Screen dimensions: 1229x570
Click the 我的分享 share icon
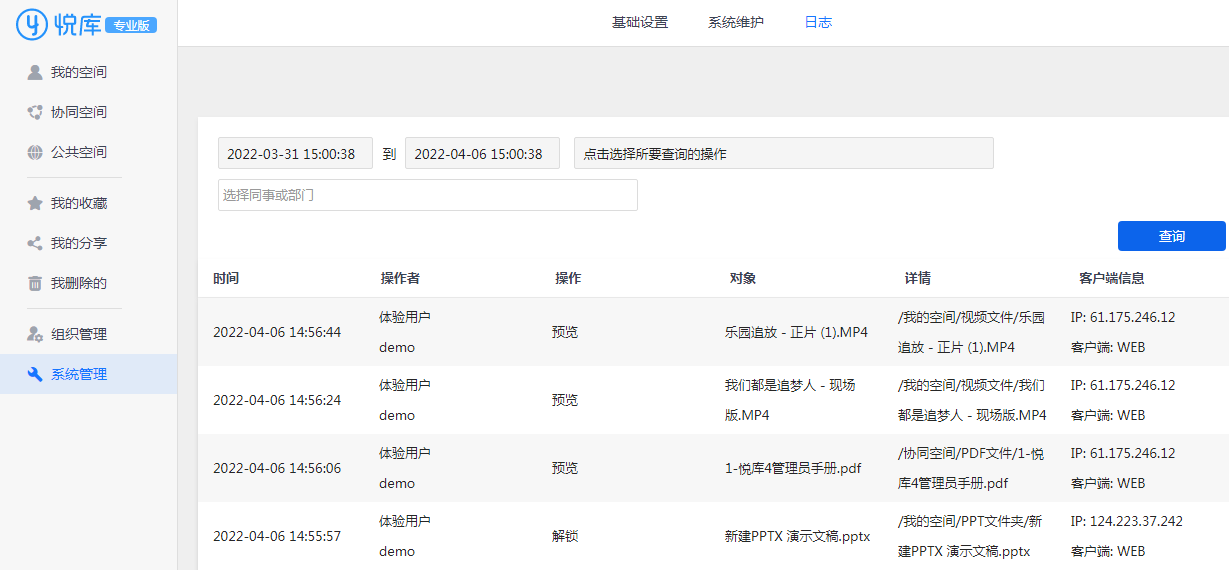click(x=35, y=243)
